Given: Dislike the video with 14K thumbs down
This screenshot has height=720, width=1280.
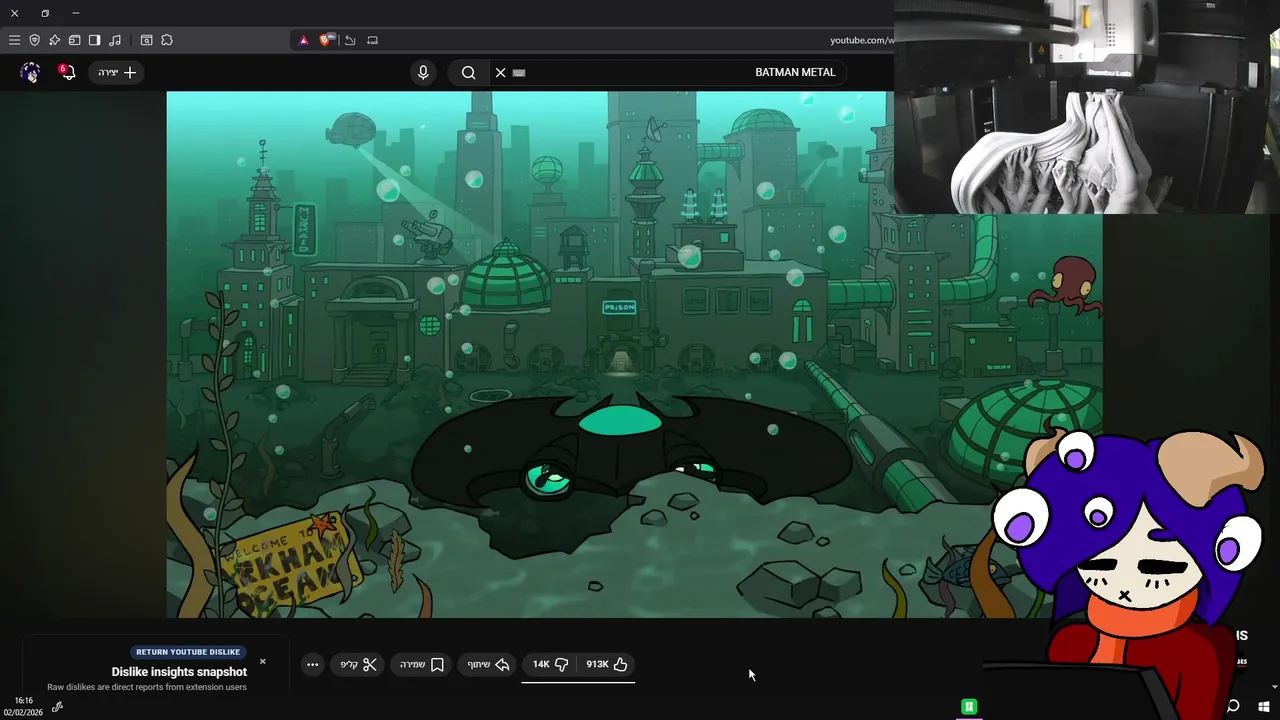Looking at the screenshot, I should 550,664.
